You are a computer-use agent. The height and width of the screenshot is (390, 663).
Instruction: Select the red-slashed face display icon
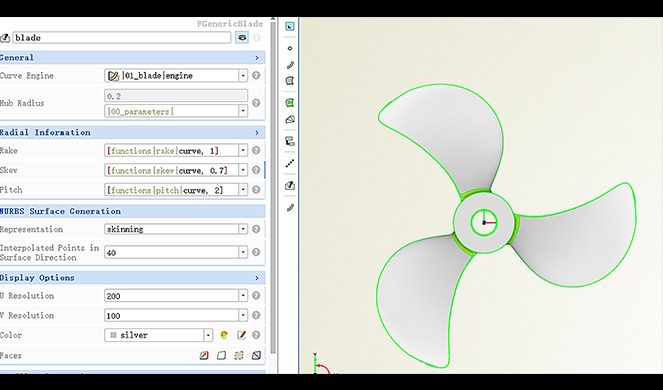204,355
